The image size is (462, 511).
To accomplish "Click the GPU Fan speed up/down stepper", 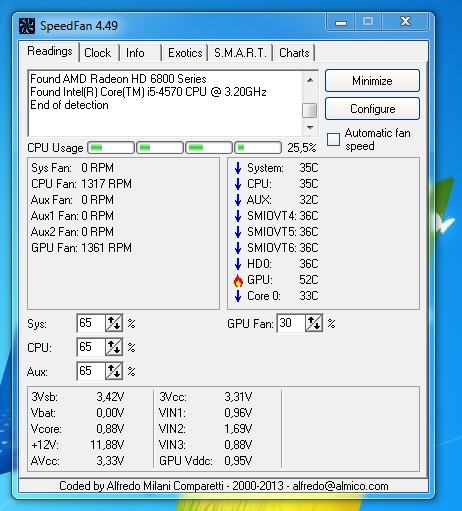I will coord(314,323).
